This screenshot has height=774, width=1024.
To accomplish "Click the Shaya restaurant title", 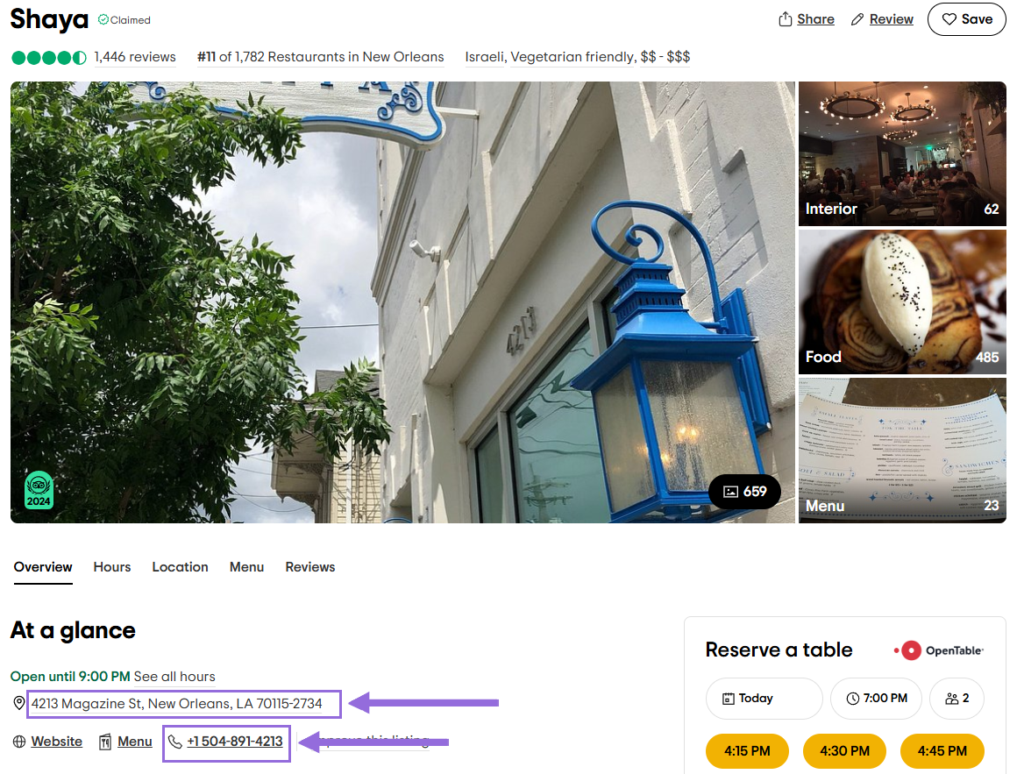I will [49, 20].
